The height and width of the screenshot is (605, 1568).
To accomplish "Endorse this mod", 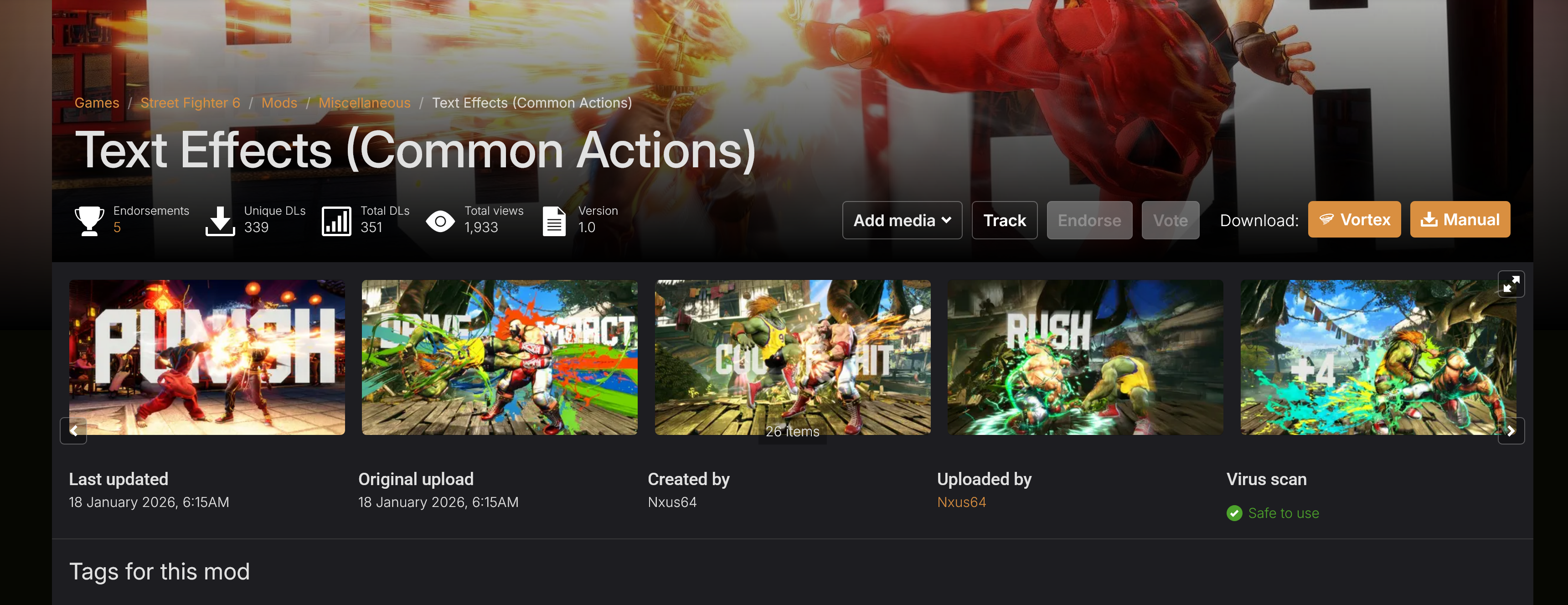I will tap(1089, 220).
